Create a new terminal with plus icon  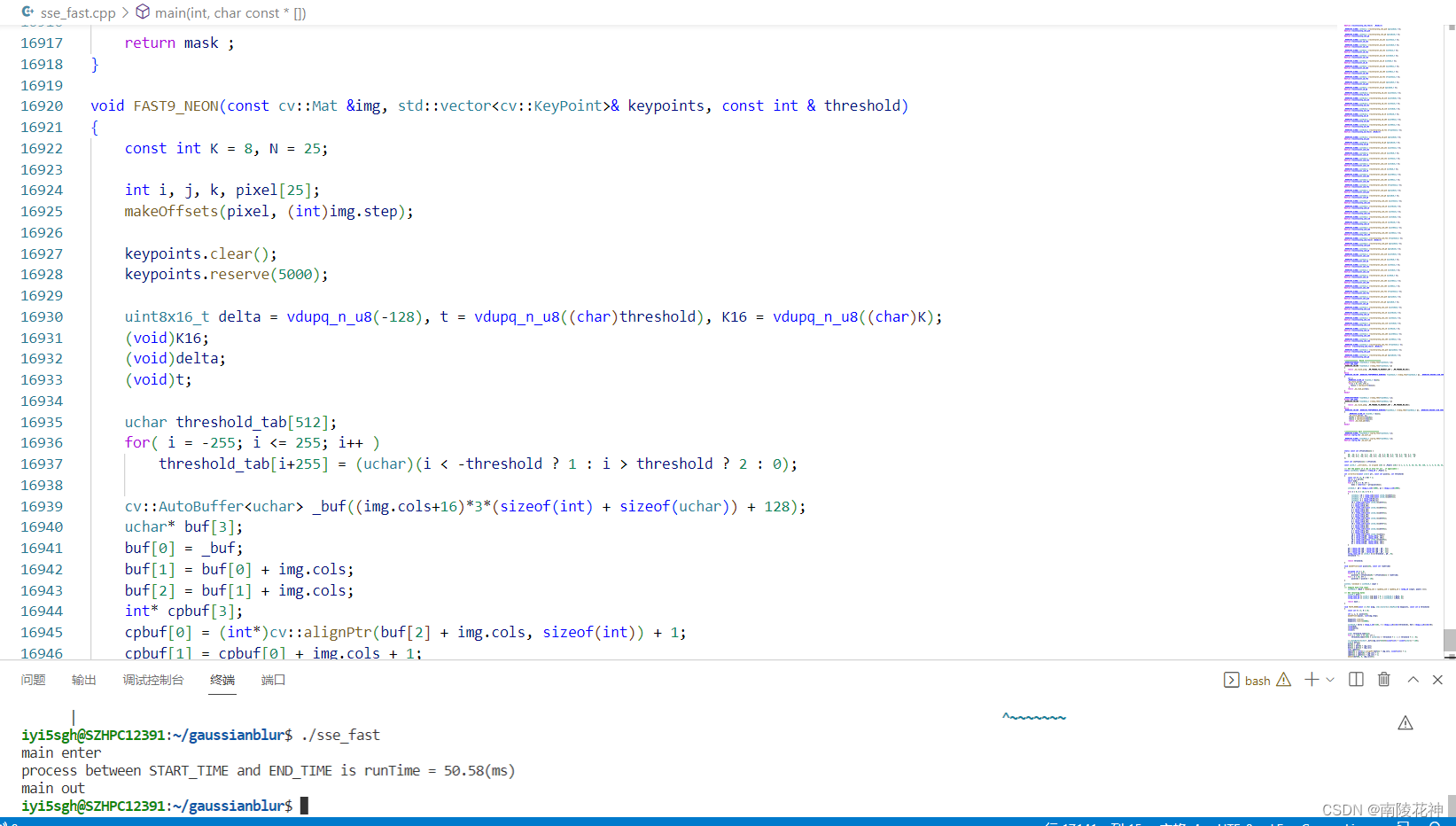1312,679
